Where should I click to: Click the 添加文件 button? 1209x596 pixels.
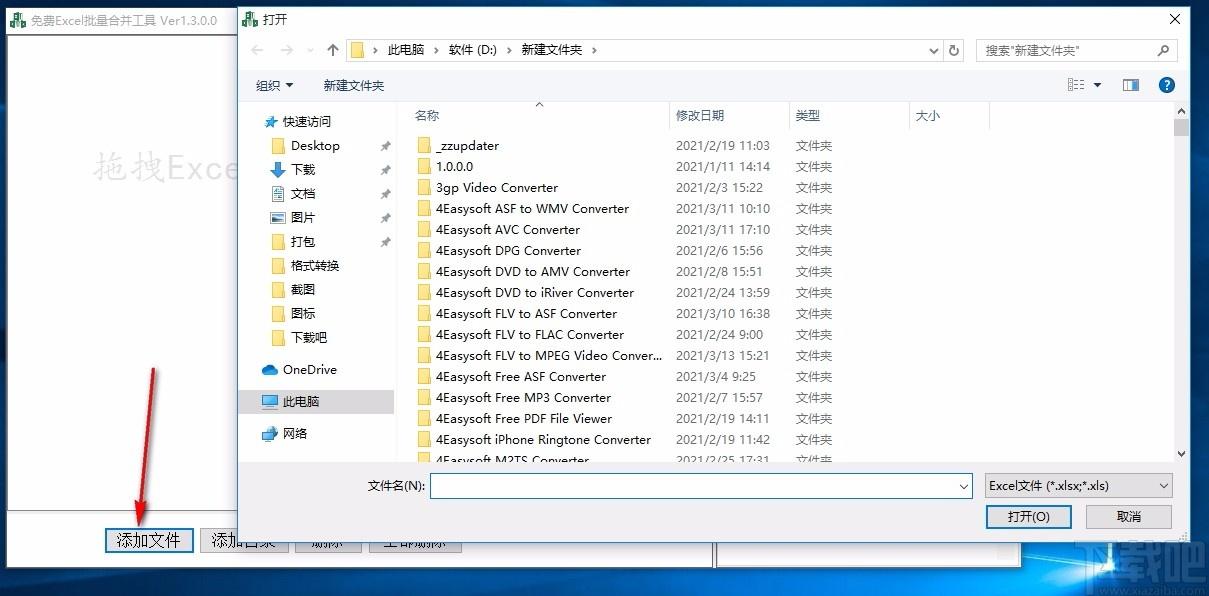click(149, 541)
